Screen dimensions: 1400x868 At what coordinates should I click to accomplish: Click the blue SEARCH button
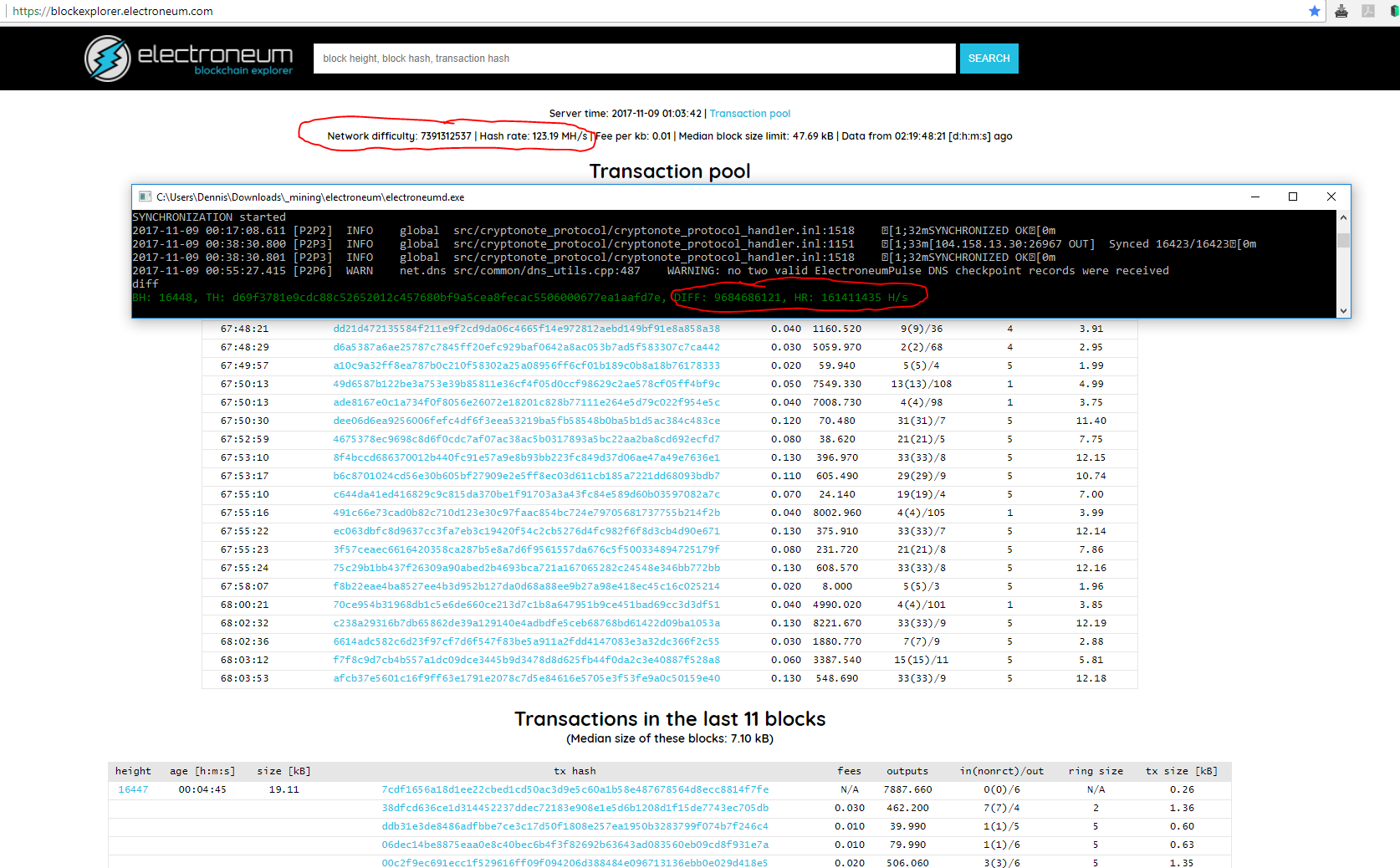pos(989,59)
